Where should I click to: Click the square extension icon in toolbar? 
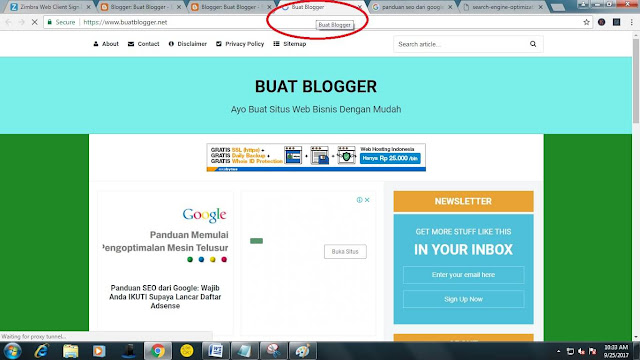pos(616,22)
